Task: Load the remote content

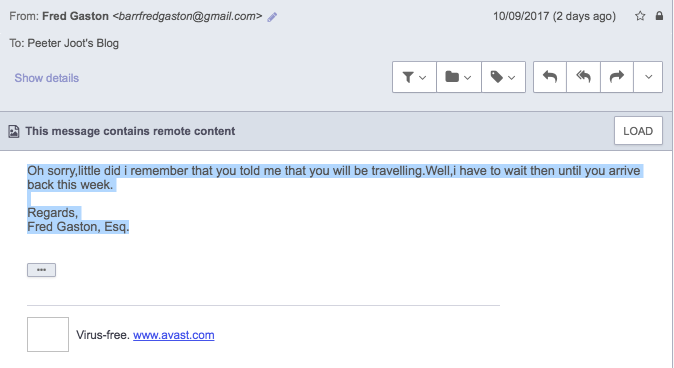Action: (638, 131)
